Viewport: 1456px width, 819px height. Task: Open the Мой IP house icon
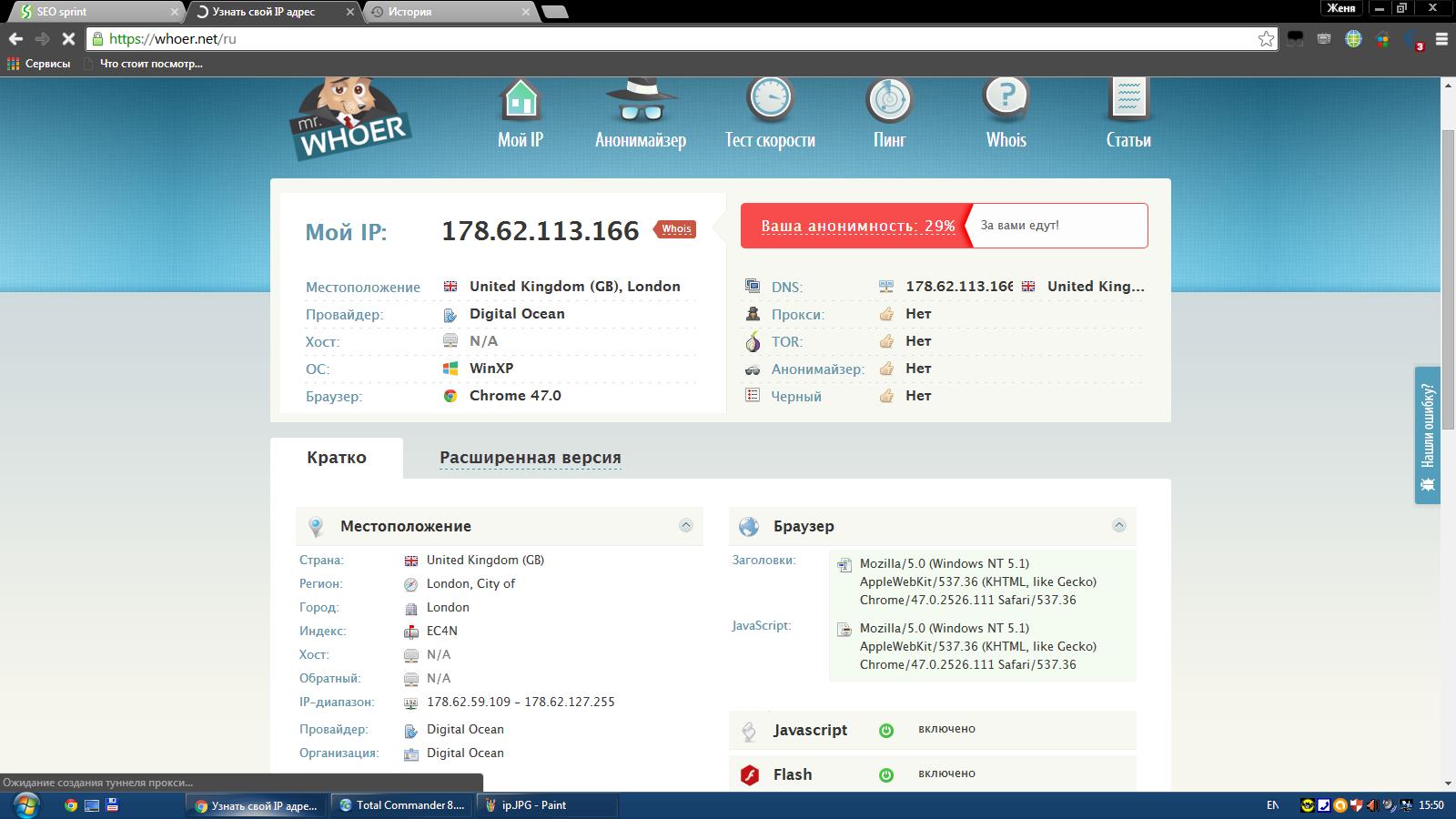point(521,99)
